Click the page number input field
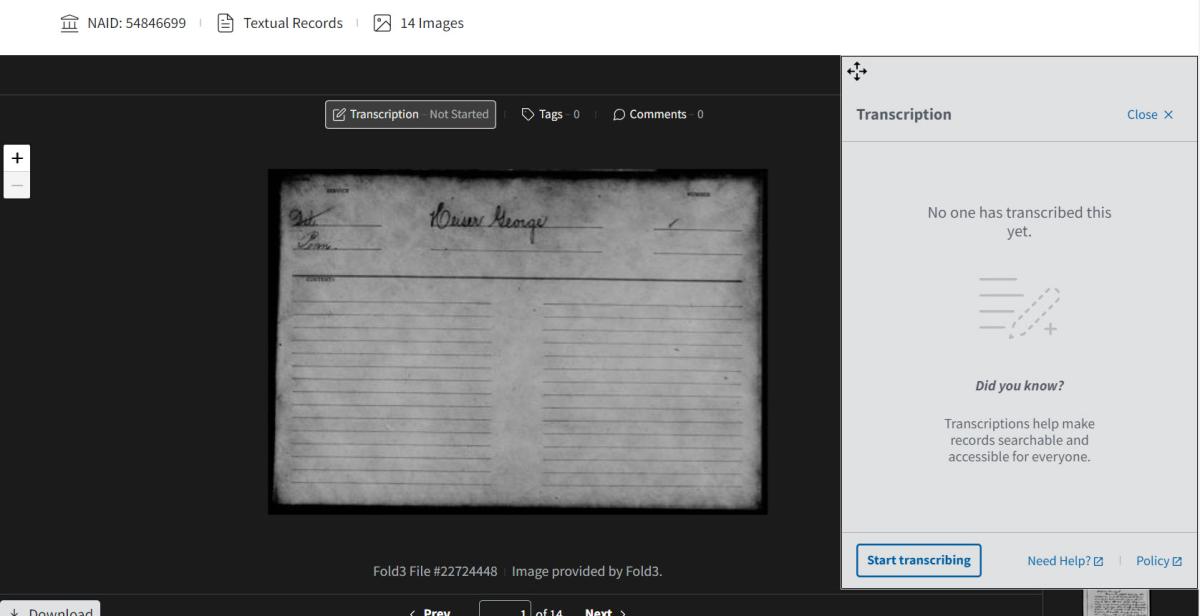 505,610
